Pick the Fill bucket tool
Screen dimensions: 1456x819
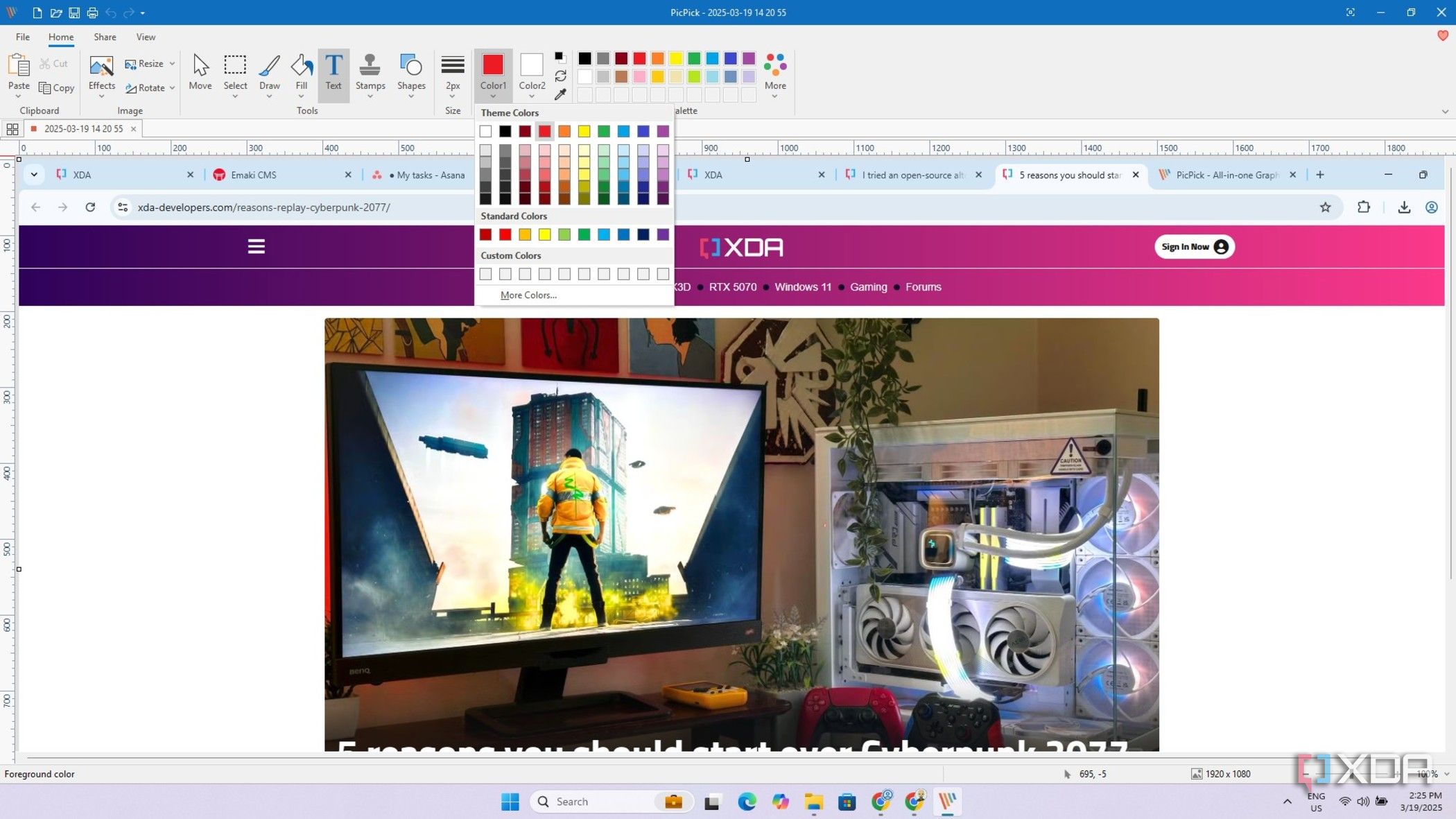pyautogui.click(x=301, y=72)
